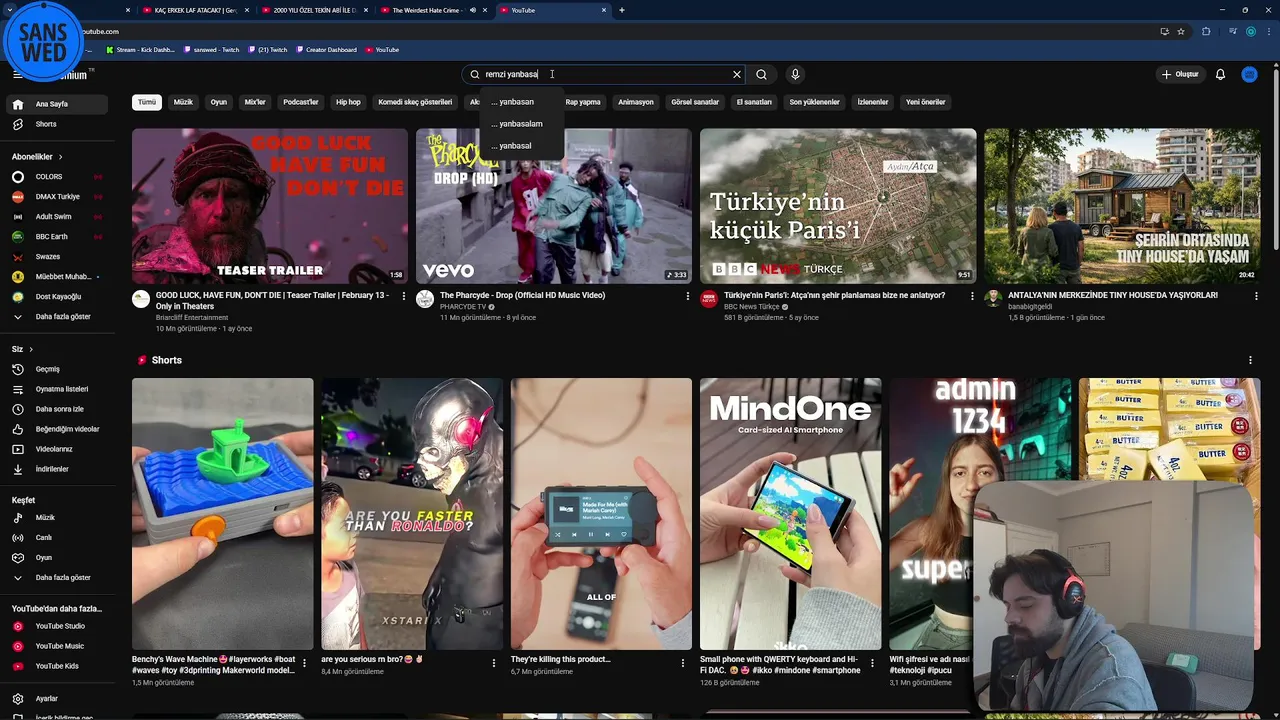Open Müebbet Muhab... channel subscription

coord(58,276)
